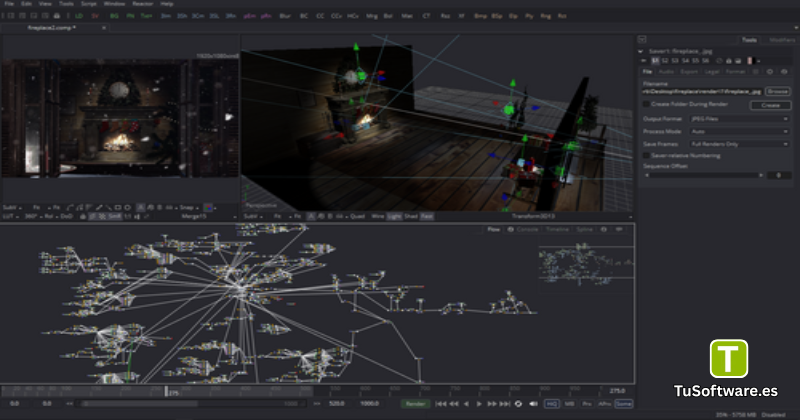
Task: Open the Snap dropdown in left viewer
Action: pyautogui.click(x=188, y=208)
